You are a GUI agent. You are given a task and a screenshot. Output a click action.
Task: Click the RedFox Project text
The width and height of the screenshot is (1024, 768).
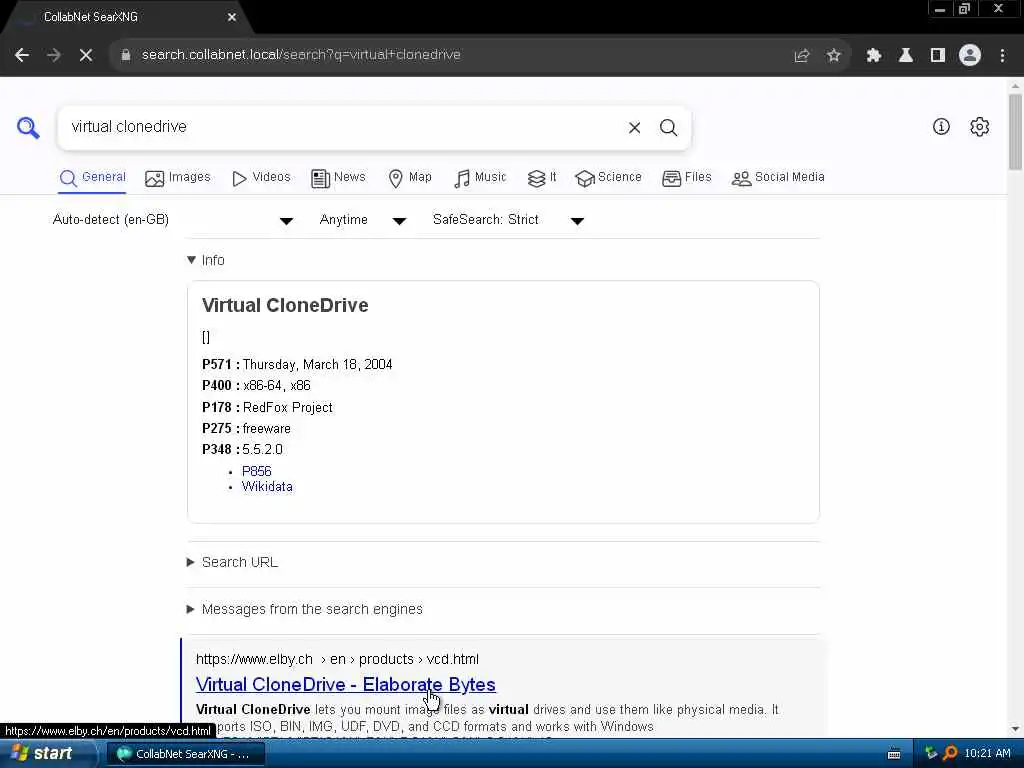287,408
